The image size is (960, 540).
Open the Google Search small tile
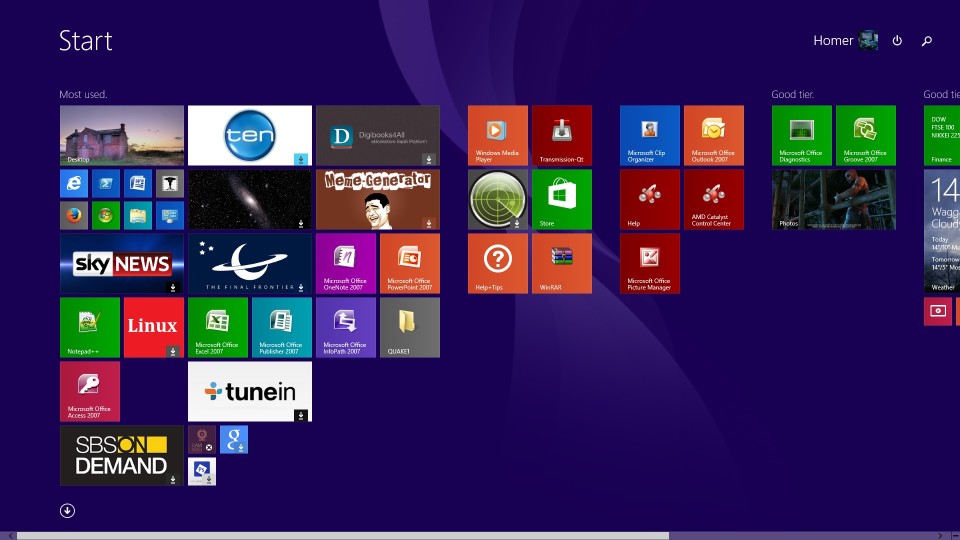(x=234, y=440)
